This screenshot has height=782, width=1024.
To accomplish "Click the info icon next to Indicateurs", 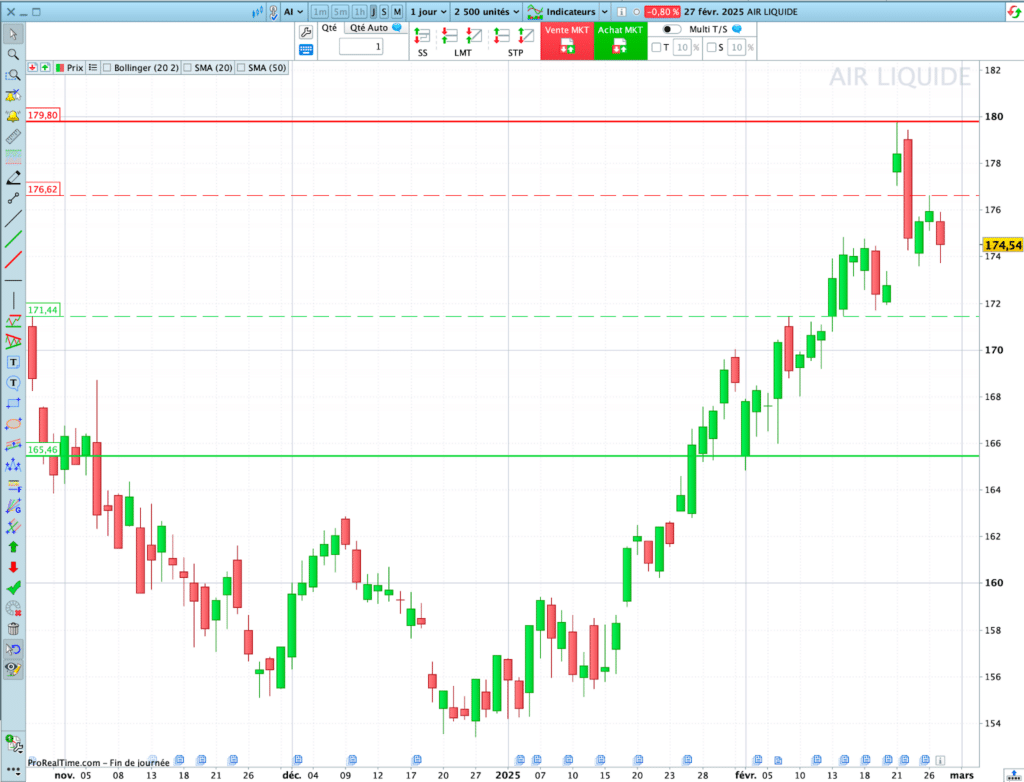I will tap(621, 12).
